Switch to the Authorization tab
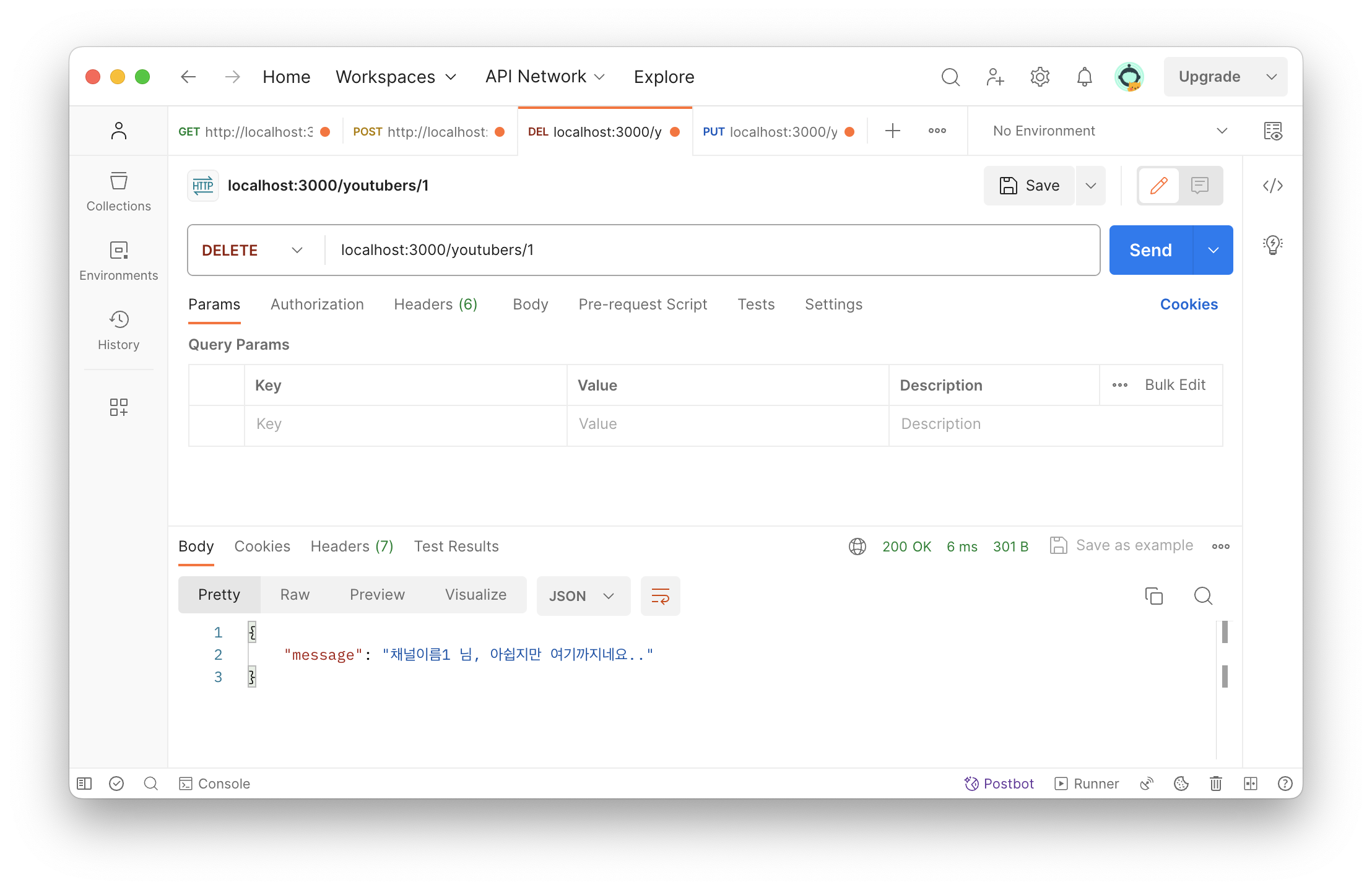Screen dimensions: 1372x890 317,305
